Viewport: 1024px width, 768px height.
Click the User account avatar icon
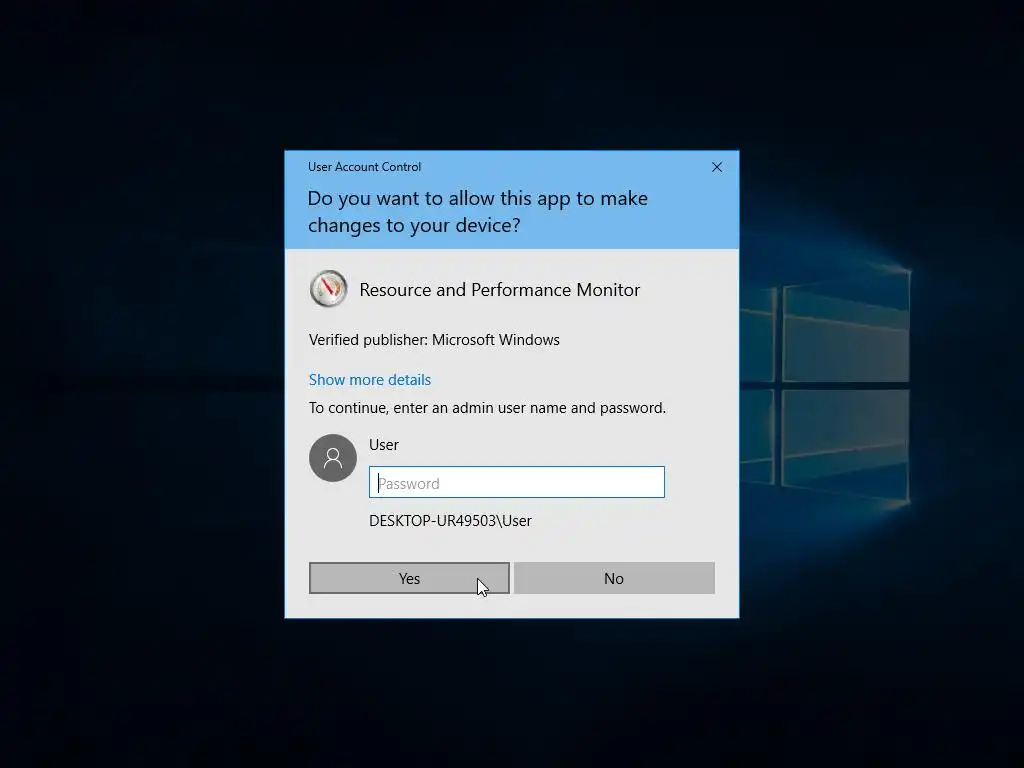[x=333, y=458]
